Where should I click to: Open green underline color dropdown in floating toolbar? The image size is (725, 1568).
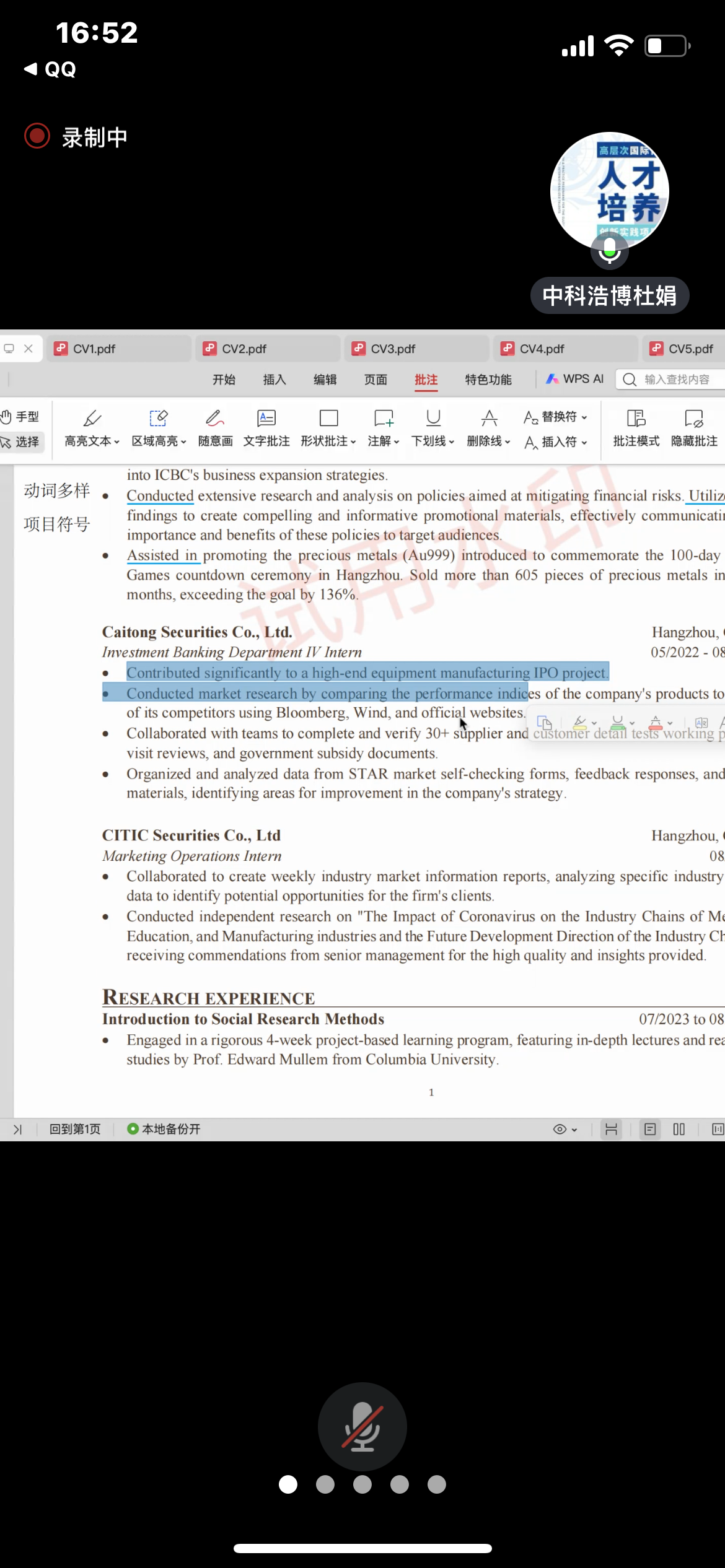[x=632, y=723]
